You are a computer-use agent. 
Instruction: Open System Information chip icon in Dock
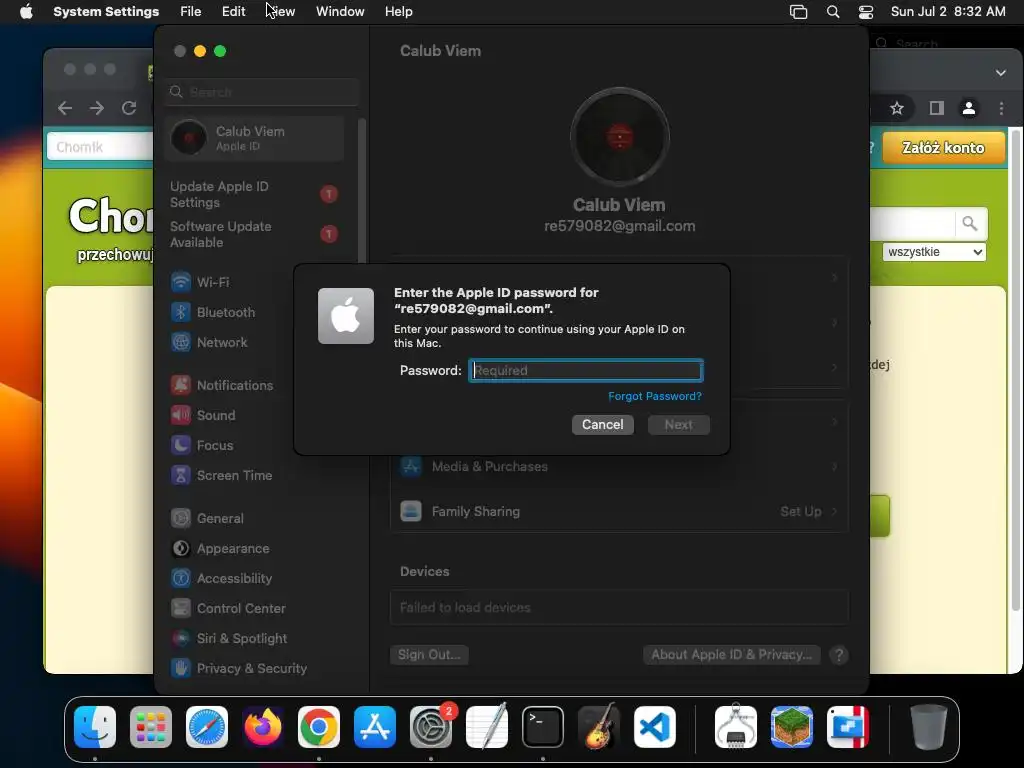[736, 727]
